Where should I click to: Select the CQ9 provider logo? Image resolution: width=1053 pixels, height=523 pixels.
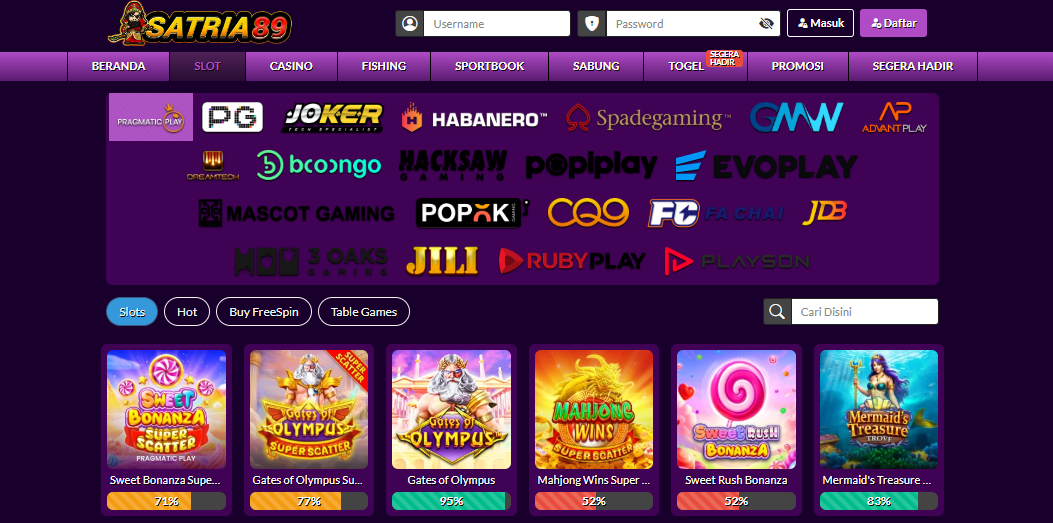(x=588, y=213)
